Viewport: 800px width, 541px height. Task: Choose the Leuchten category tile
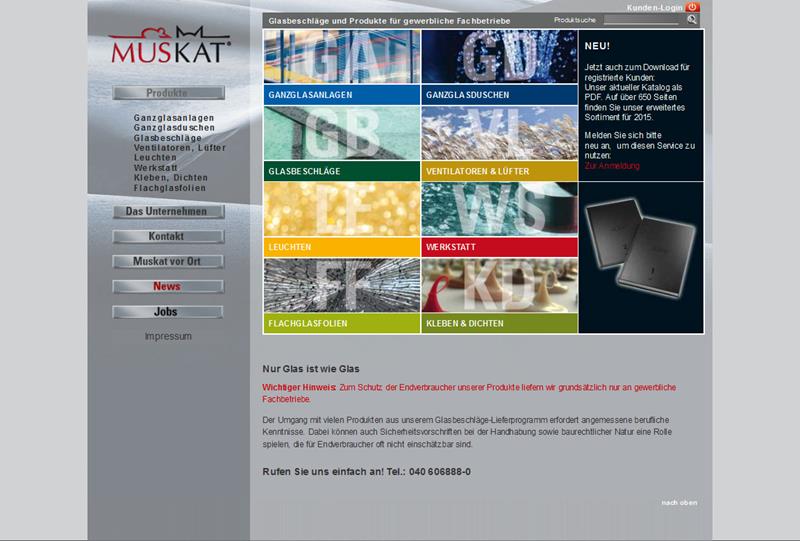pyautogui.click(x=342, y=219)
